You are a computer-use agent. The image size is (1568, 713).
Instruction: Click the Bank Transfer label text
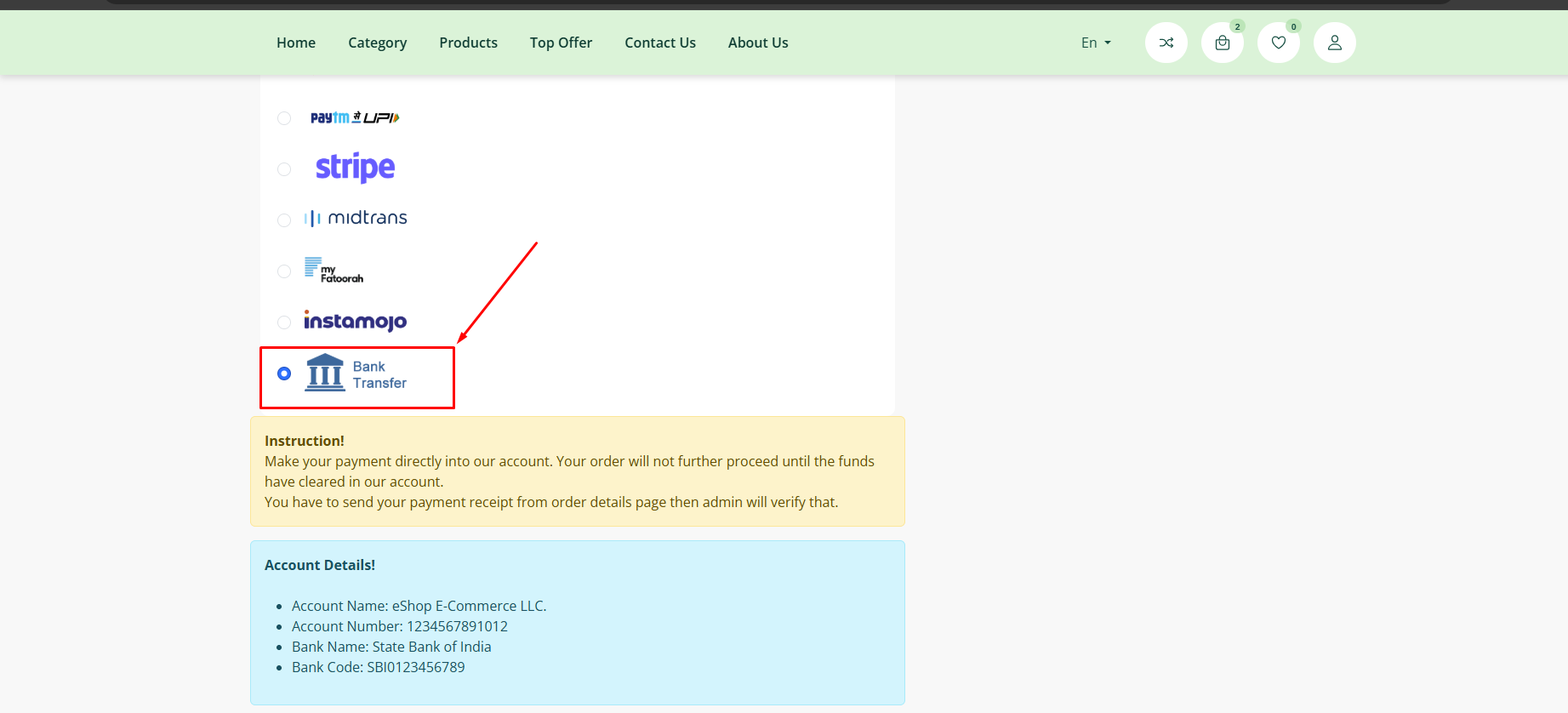pos(379,374)
